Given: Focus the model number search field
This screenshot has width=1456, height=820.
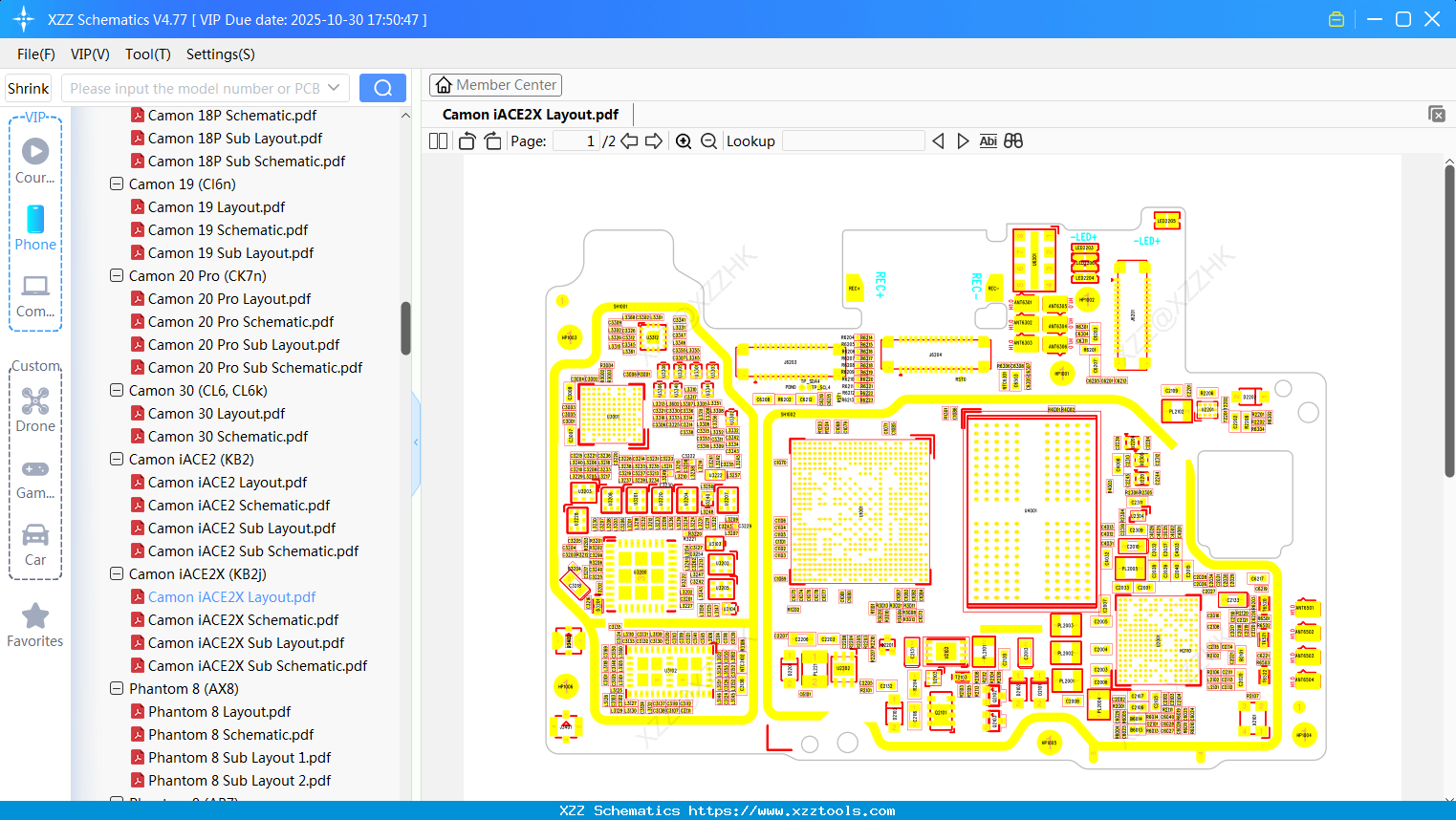Looking at the screenshot, I should point(193,88).
